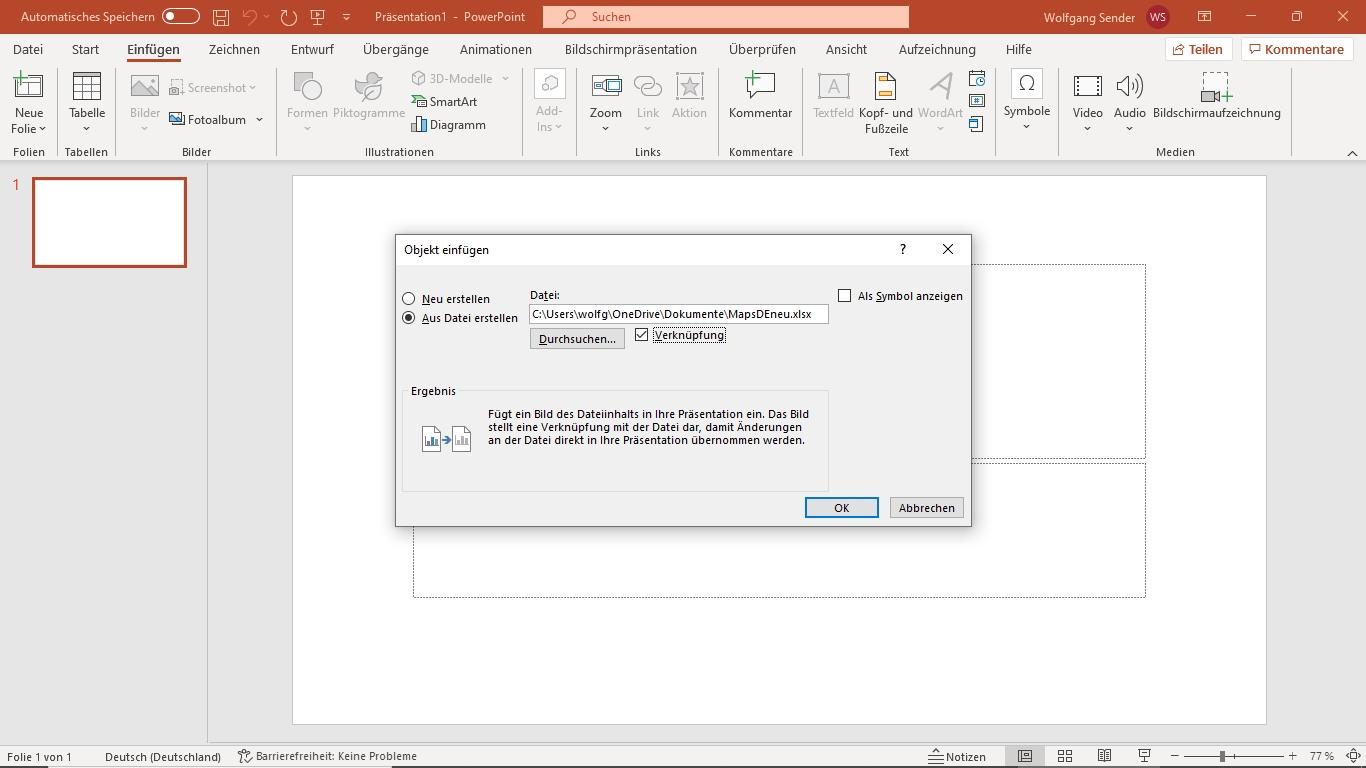Select the slide 1 thumbnail
Screen dimensions: 1366x768
click(x=109, y=222)
